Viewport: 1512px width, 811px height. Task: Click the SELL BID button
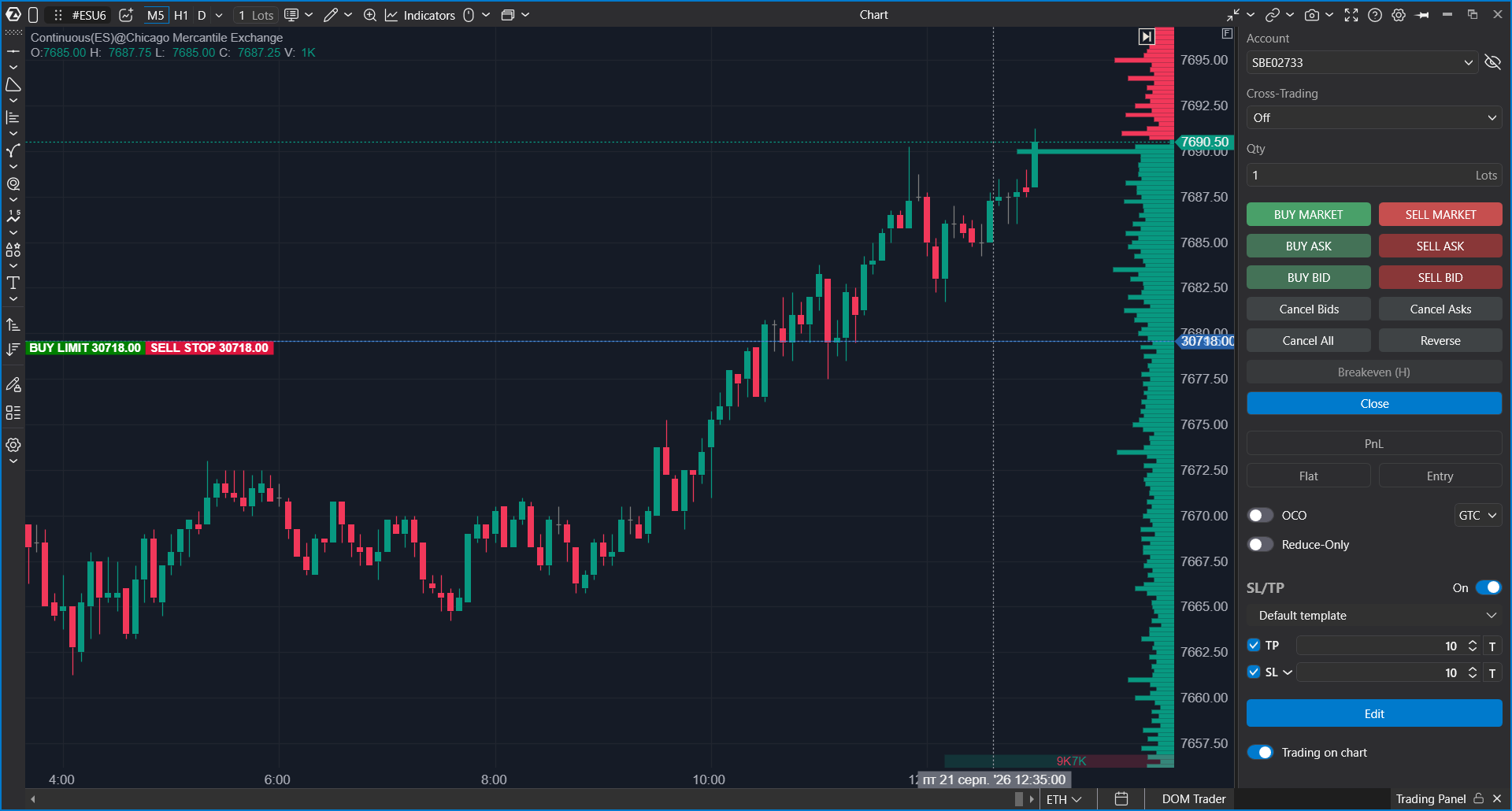click(1440, 277)
